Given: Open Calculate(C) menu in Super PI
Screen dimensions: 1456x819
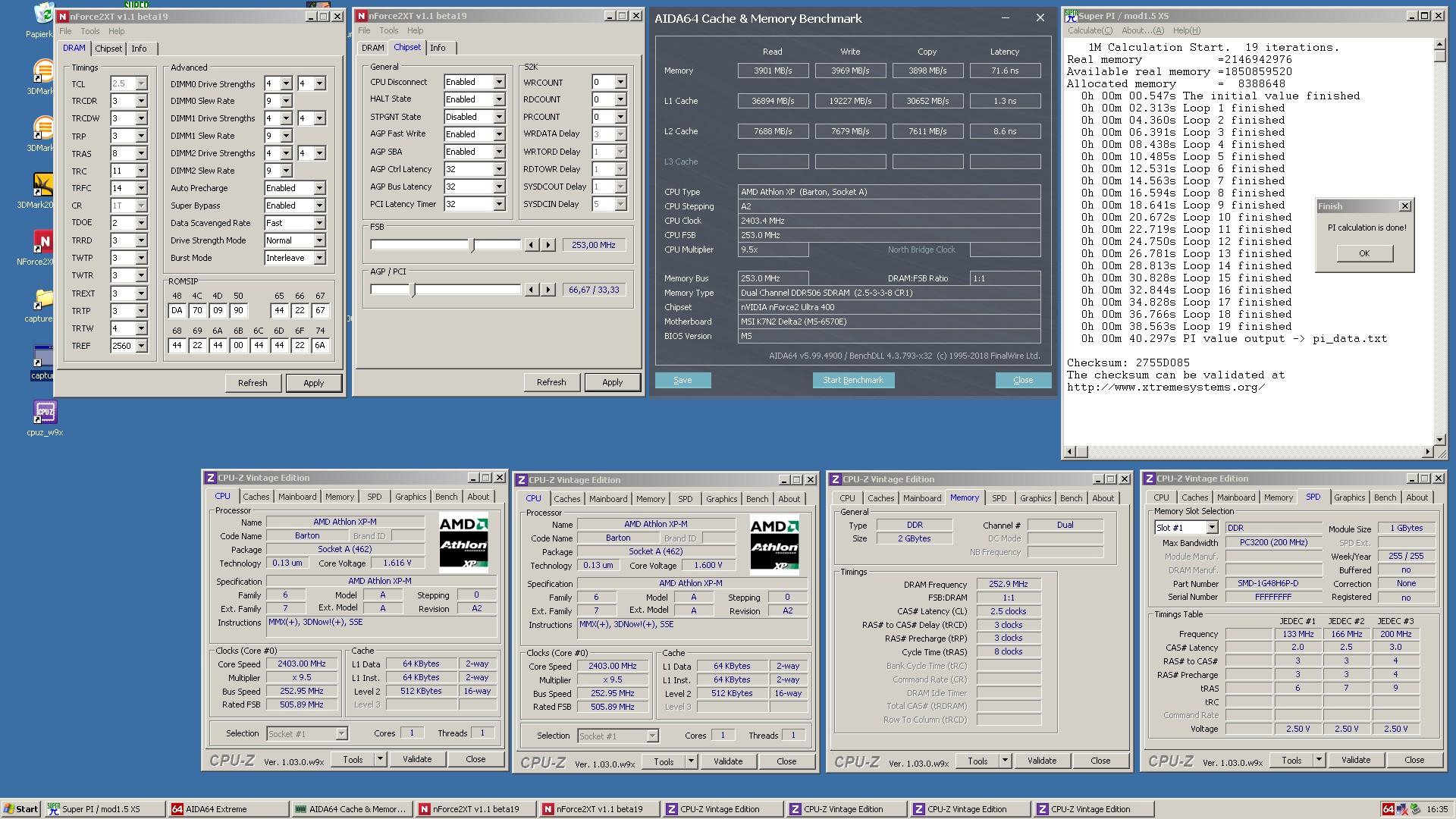Looking at the screenshot, I should [1090, 30].
